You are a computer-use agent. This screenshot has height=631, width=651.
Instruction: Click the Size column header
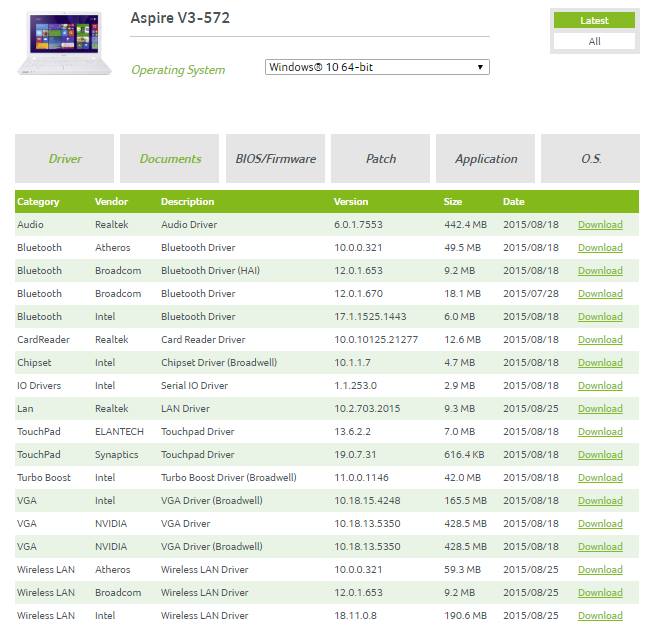pos(453,202)
